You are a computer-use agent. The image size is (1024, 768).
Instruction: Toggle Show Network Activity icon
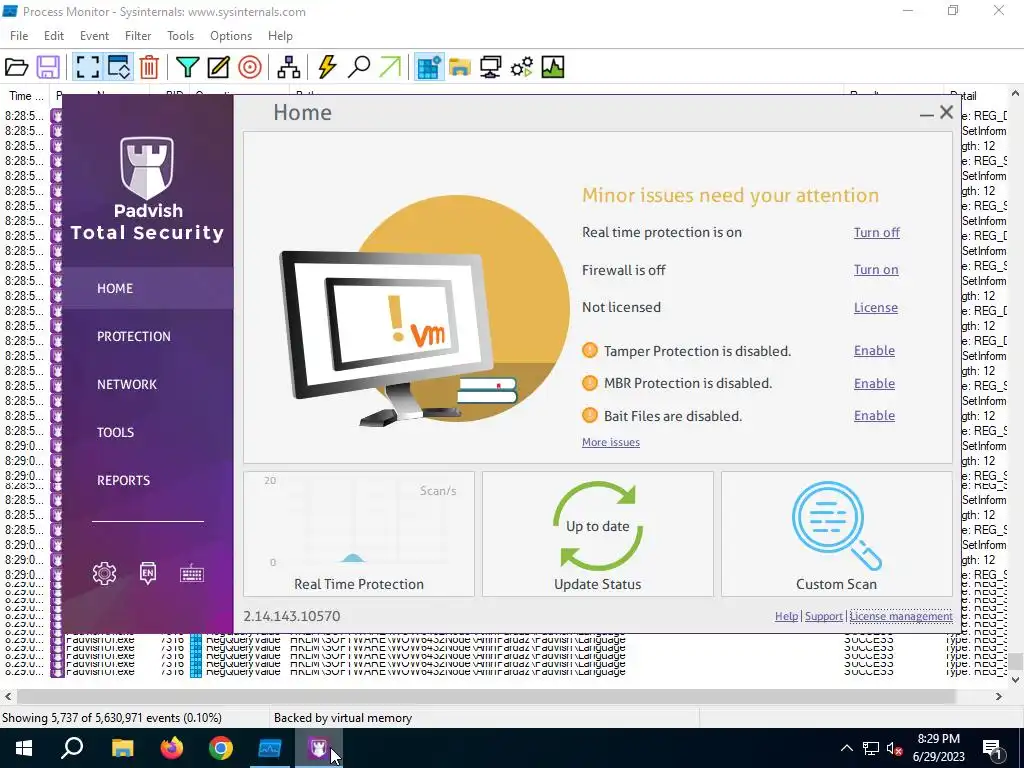[490, 67]
